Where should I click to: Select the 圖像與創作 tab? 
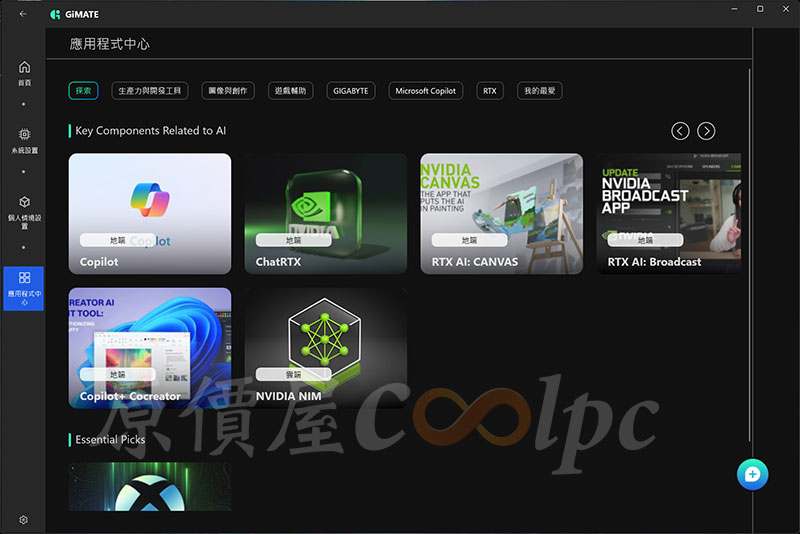pyautogui.click(x=228, y=91)
